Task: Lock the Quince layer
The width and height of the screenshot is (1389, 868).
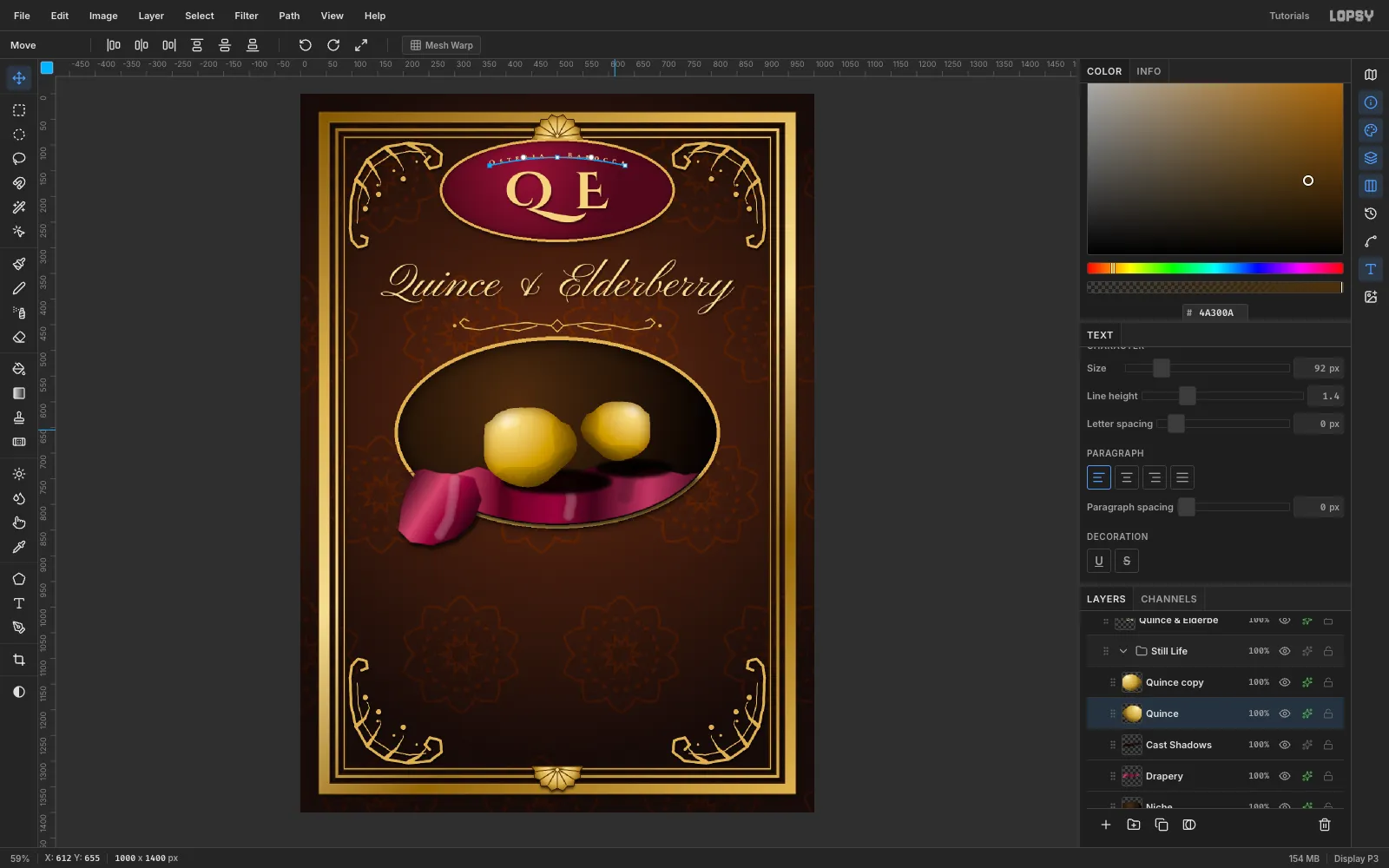Action: click(x=1328, y=713)
